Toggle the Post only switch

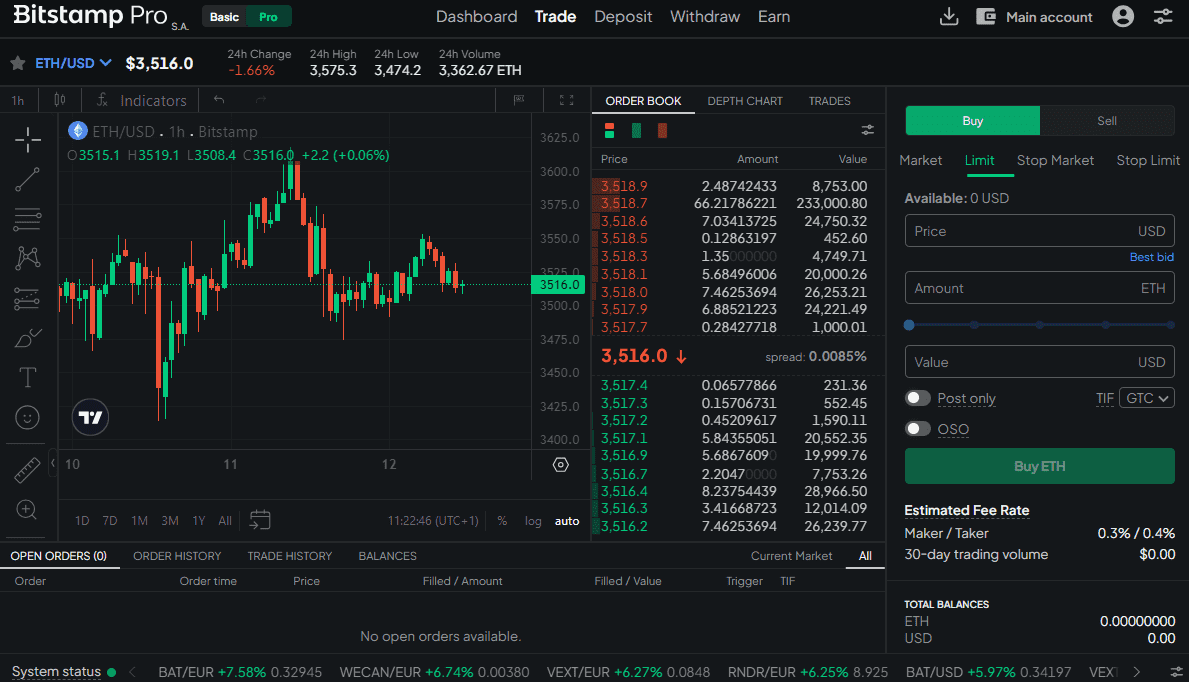click(x=918, y=398)
